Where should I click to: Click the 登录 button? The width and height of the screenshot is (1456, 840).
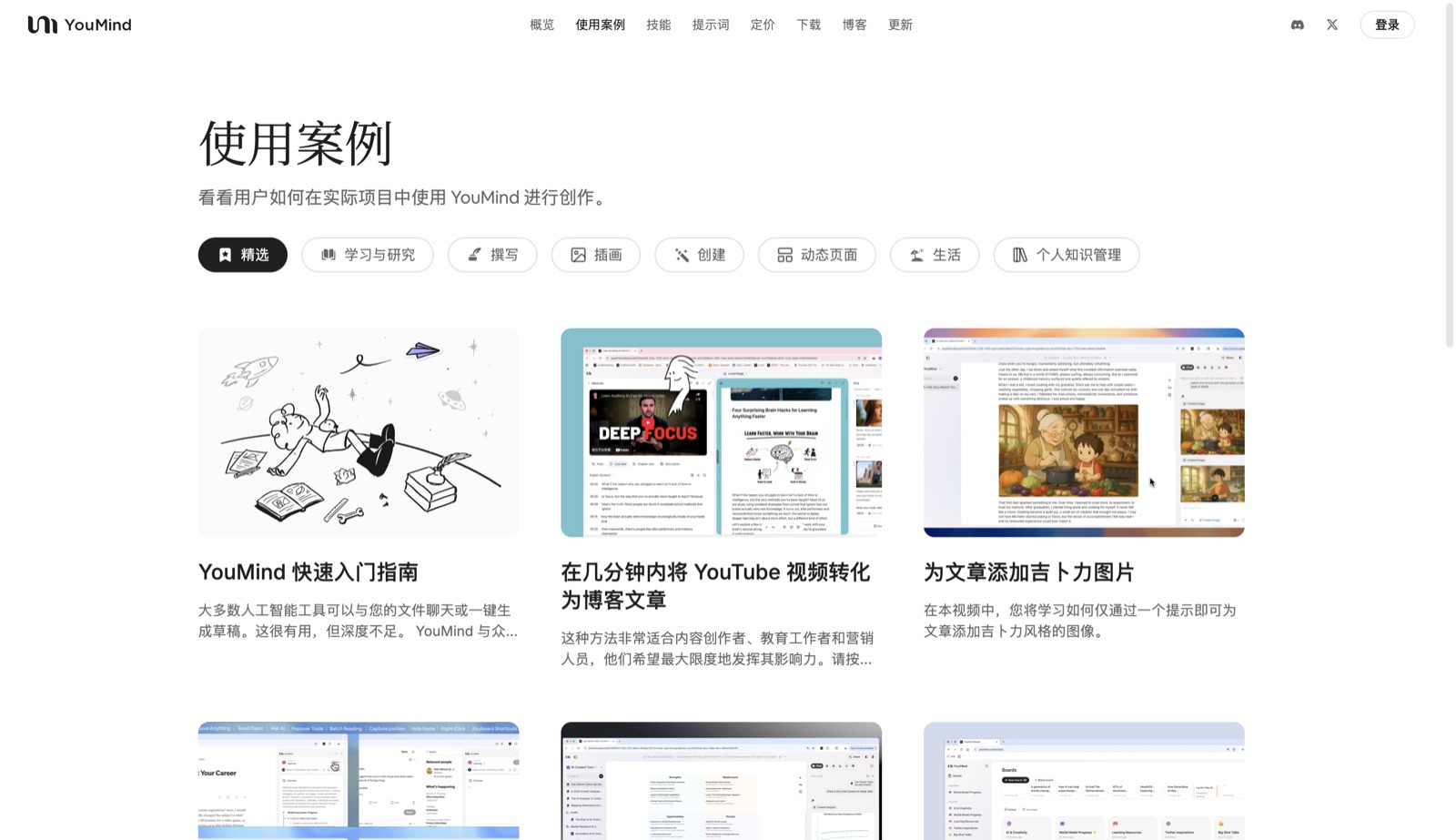1387,25
